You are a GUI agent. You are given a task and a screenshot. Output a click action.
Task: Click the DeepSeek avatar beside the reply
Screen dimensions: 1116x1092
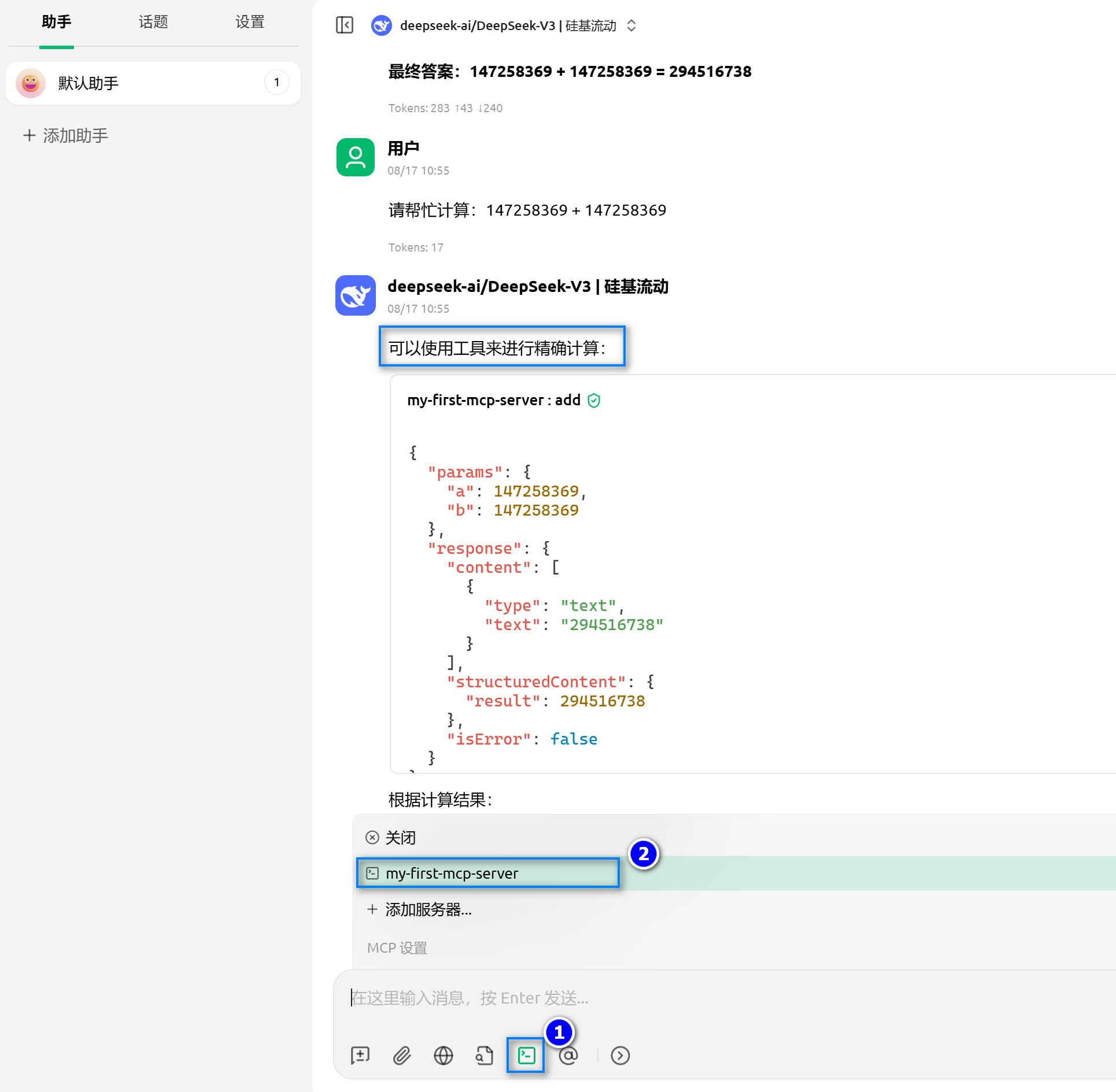tap(356, 295)
